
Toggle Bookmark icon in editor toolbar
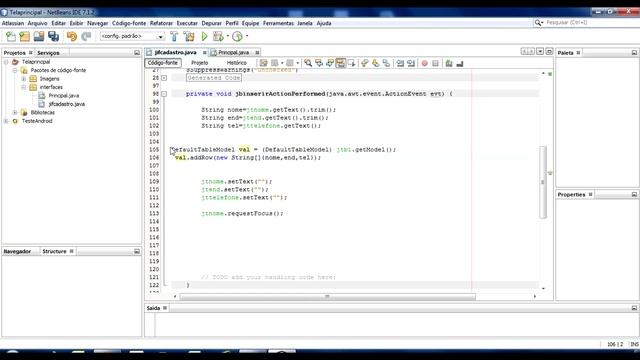tap(386, 63)
